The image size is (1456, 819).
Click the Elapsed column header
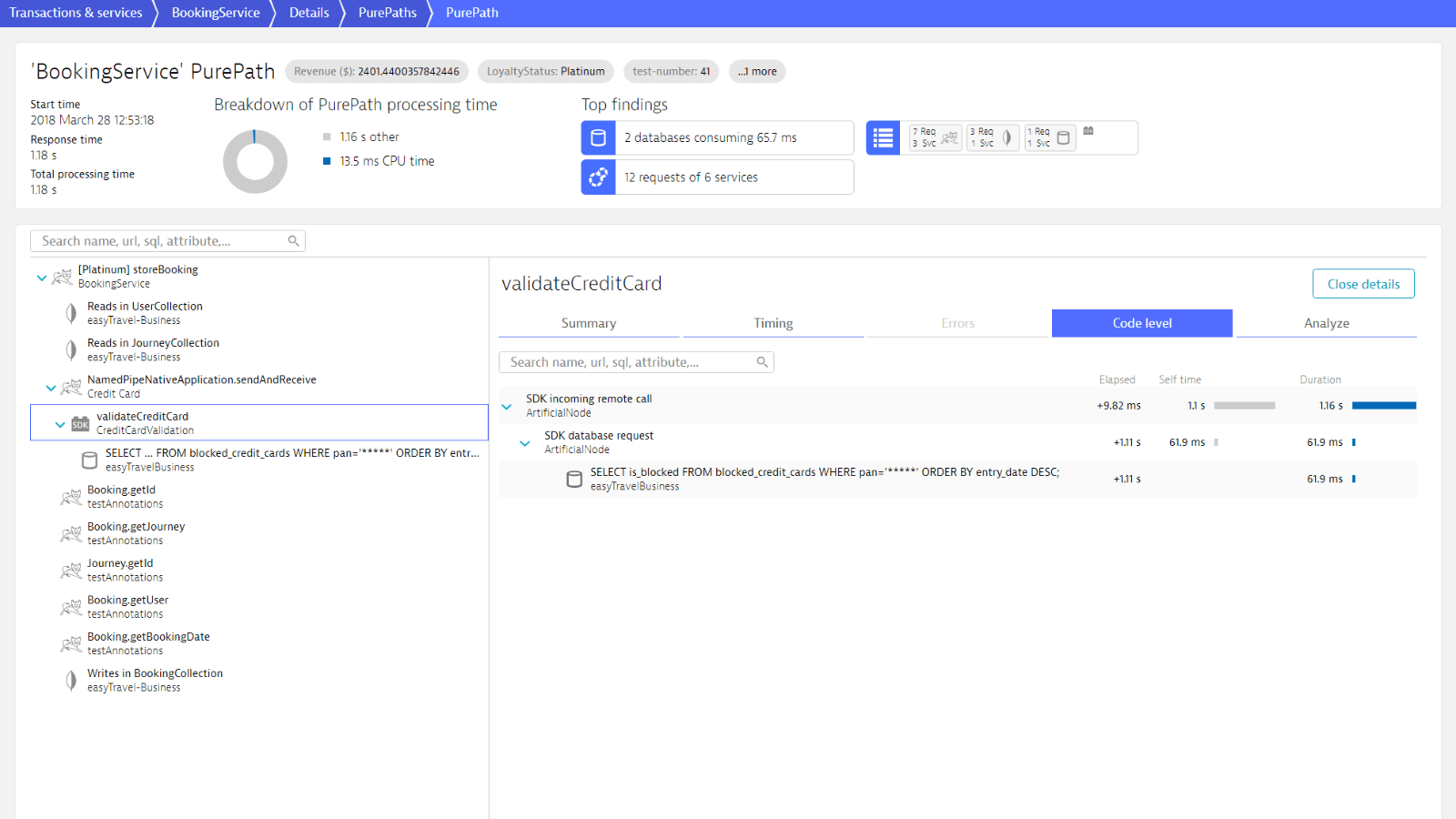tap(1117, 380)
